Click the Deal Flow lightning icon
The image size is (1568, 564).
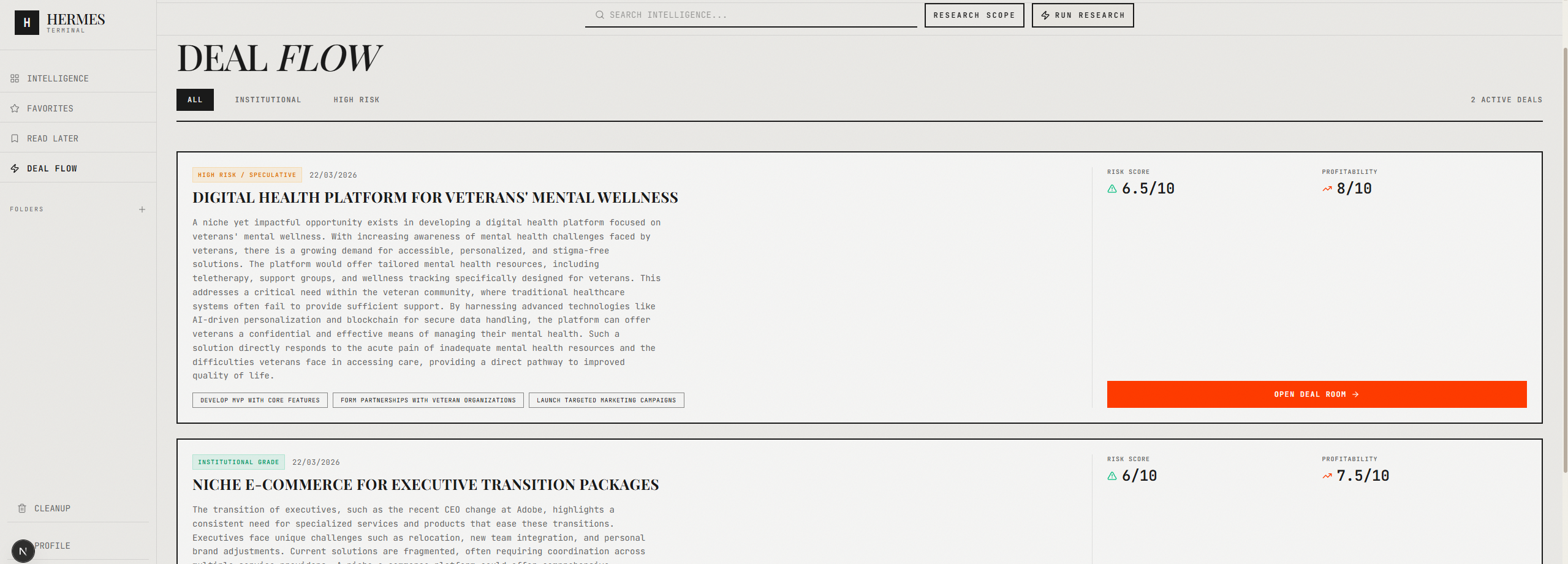[15, 167]
